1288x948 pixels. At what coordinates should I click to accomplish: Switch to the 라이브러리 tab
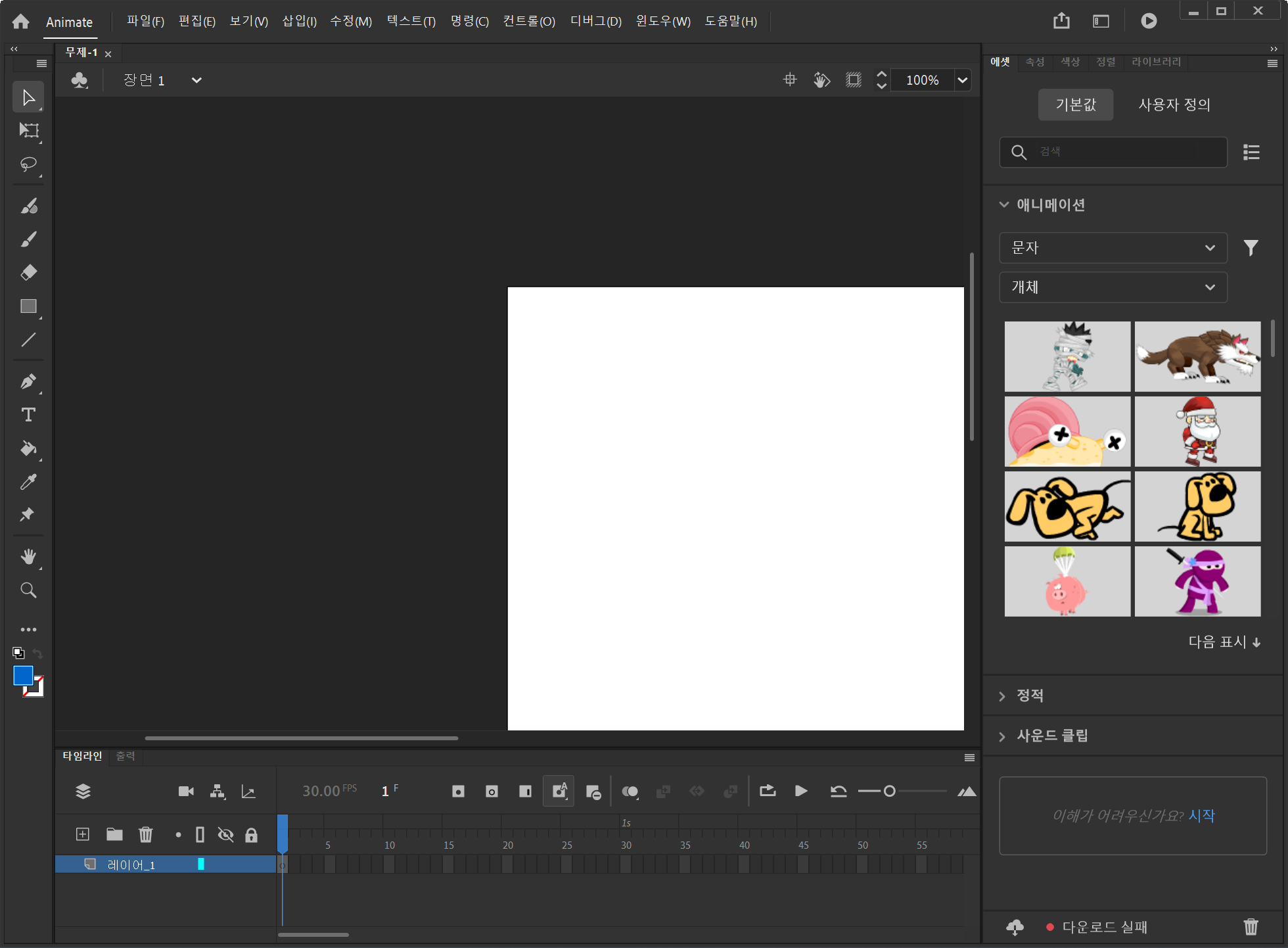tap(1156, 62)
